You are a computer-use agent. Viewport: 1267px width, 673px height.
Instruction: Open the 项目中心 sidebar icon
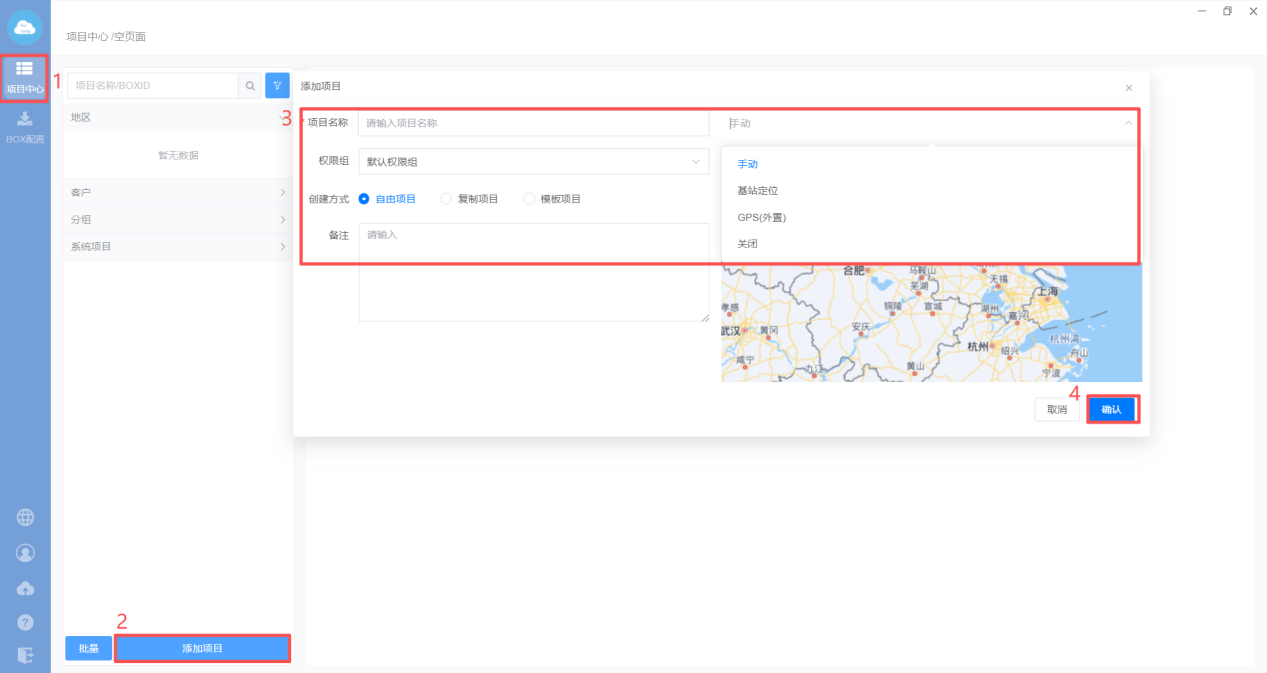(x=25, y=76)
